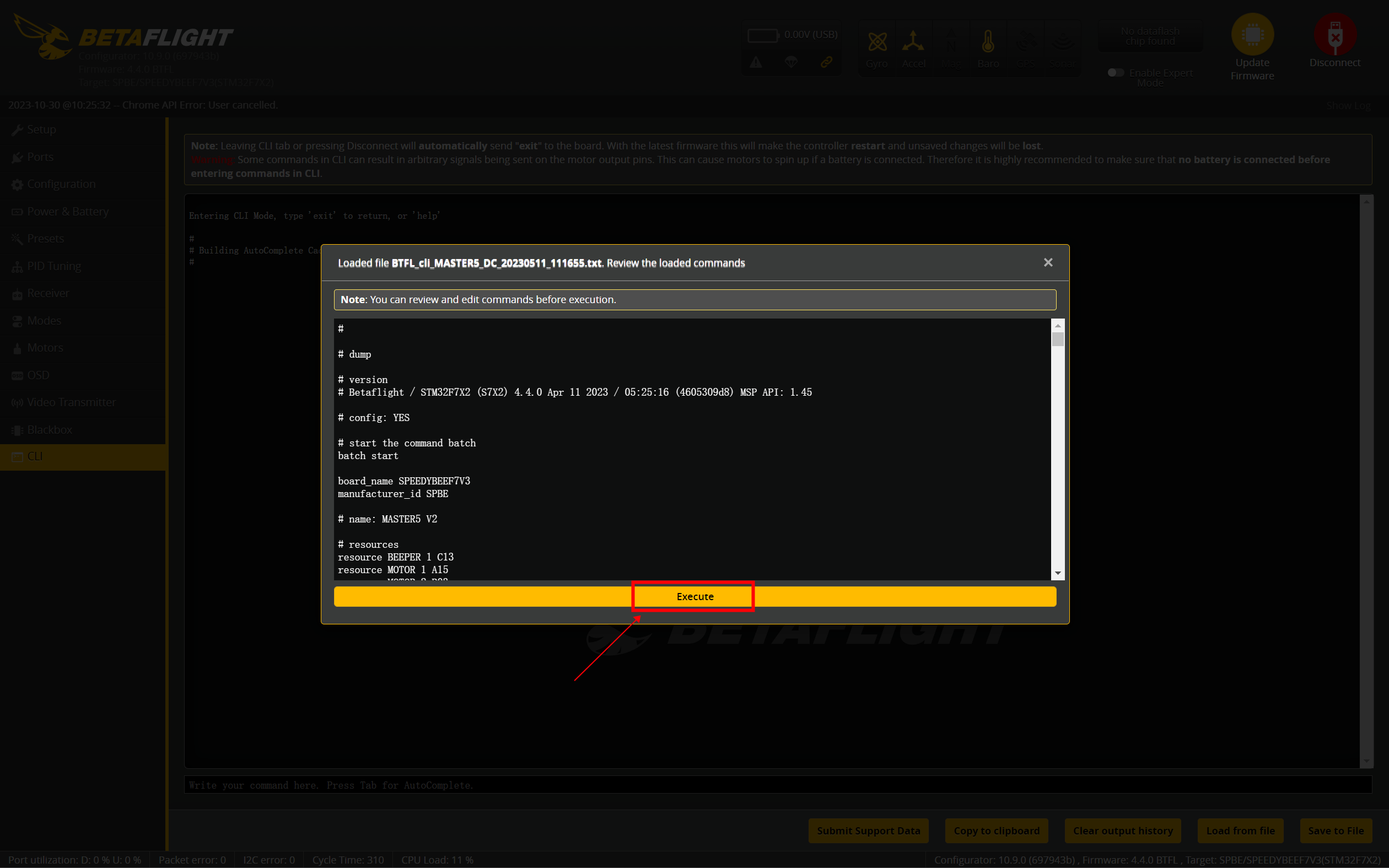Click Save to File button

tap(1336, 831)
